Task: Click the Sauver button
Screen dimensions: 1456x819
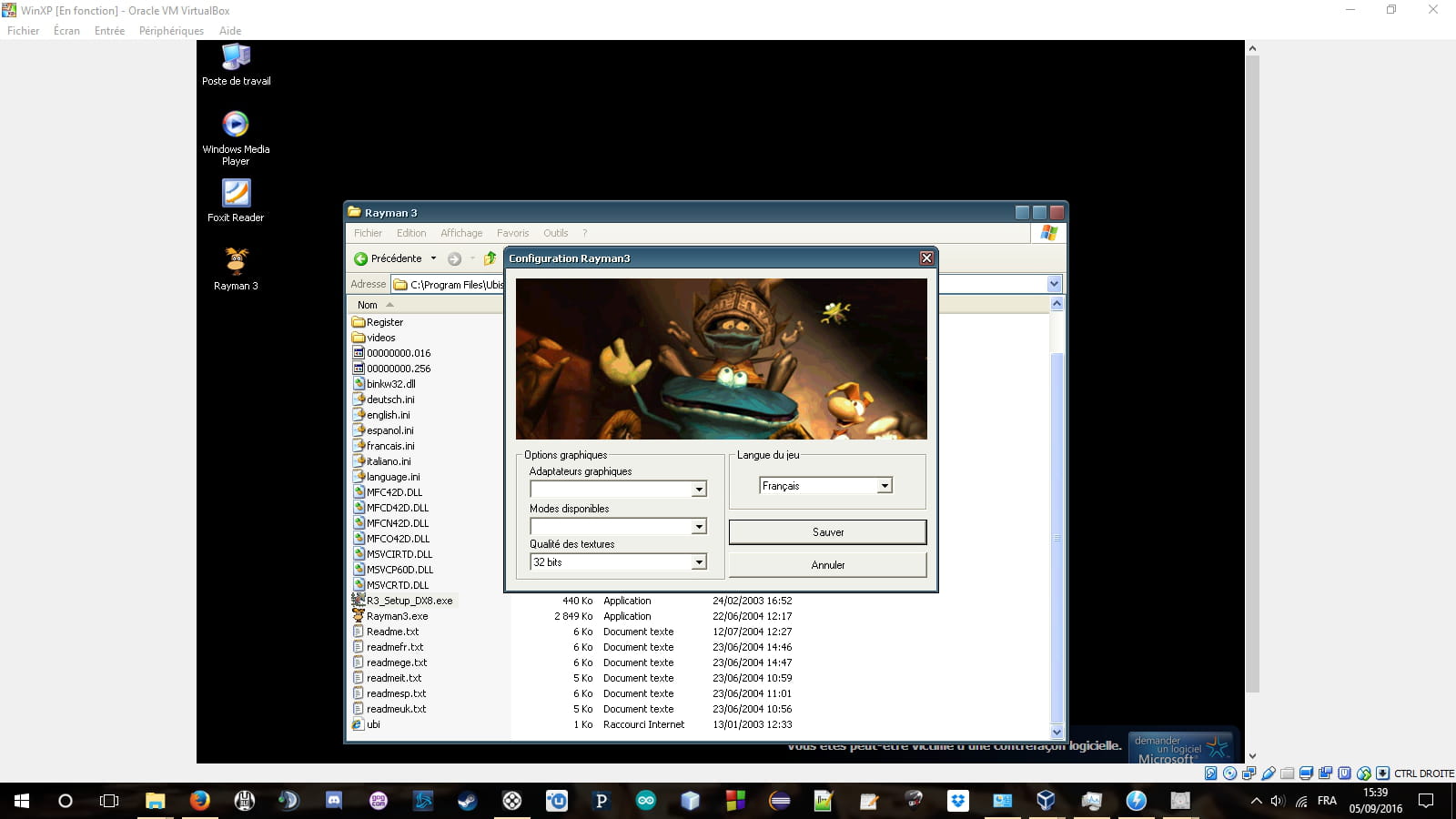Action: click(x=827, y=532)
